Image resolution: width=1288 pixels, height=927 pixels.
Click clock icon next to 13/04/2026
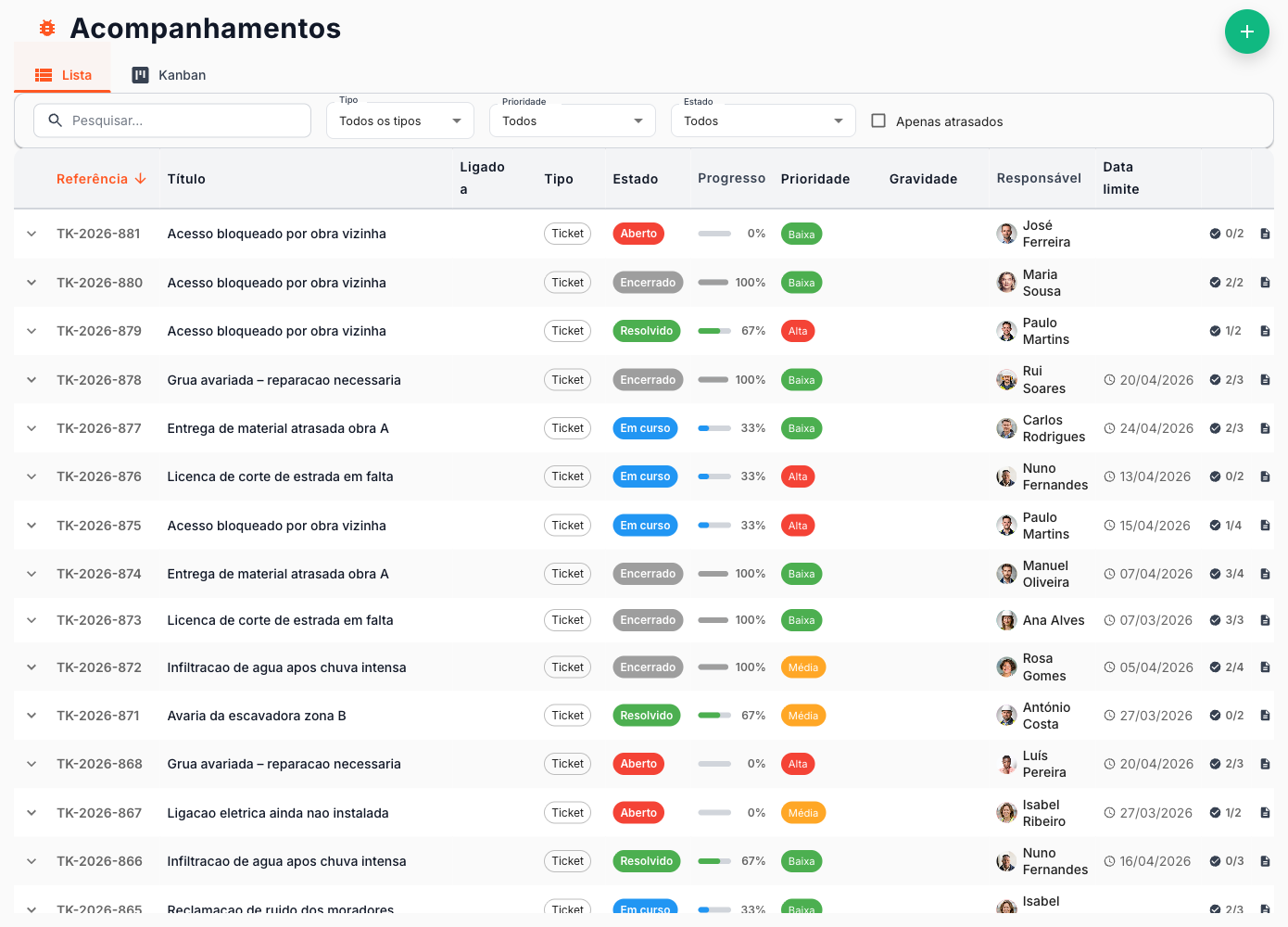[x=1109, y=476]
